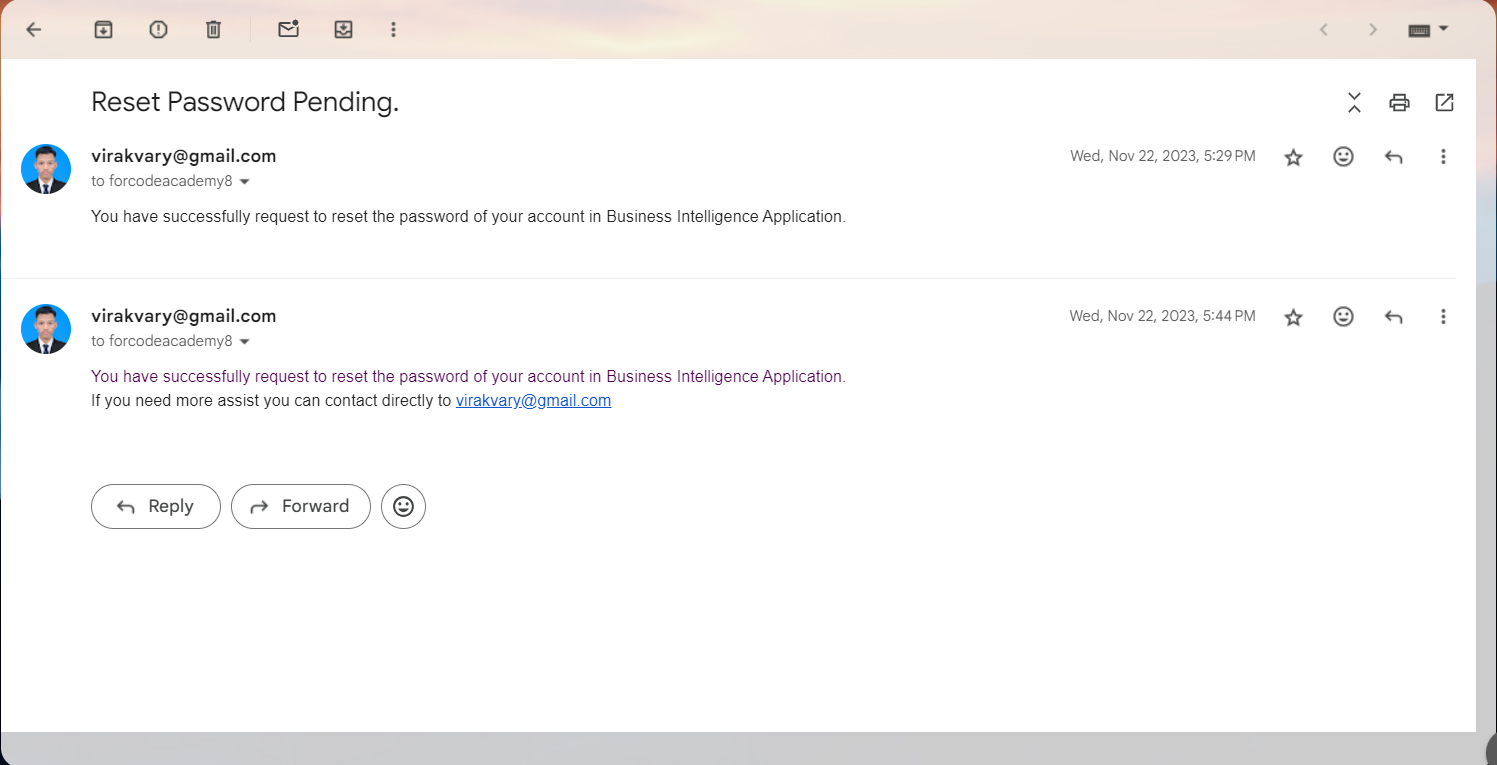Screen dimensions: 1497x765
Task: Click sender name of the second message
Action: click(x=183, y=316)
